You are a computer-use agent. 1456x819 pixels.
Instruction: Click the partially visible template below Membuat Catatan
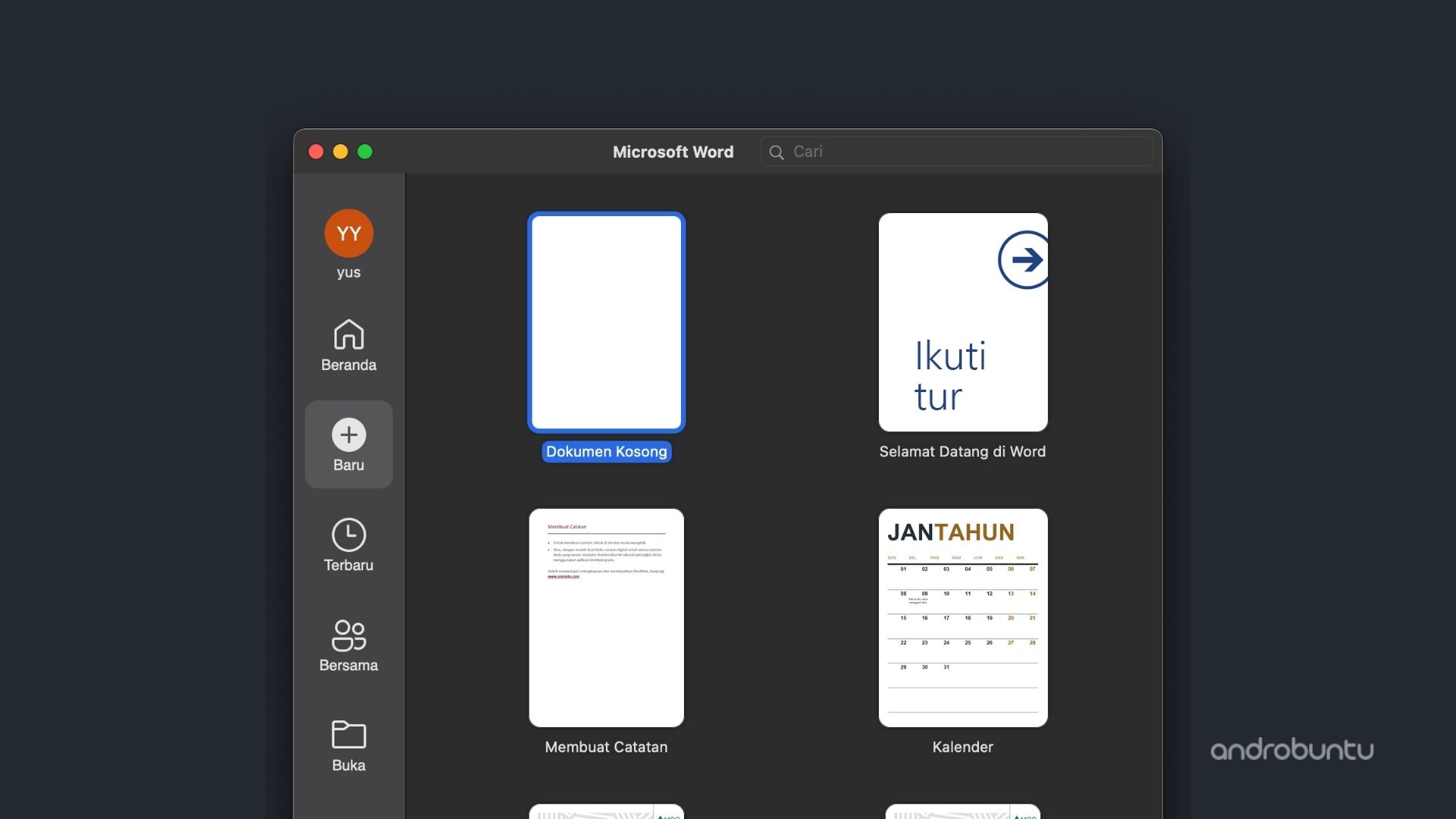coord(606,811)
